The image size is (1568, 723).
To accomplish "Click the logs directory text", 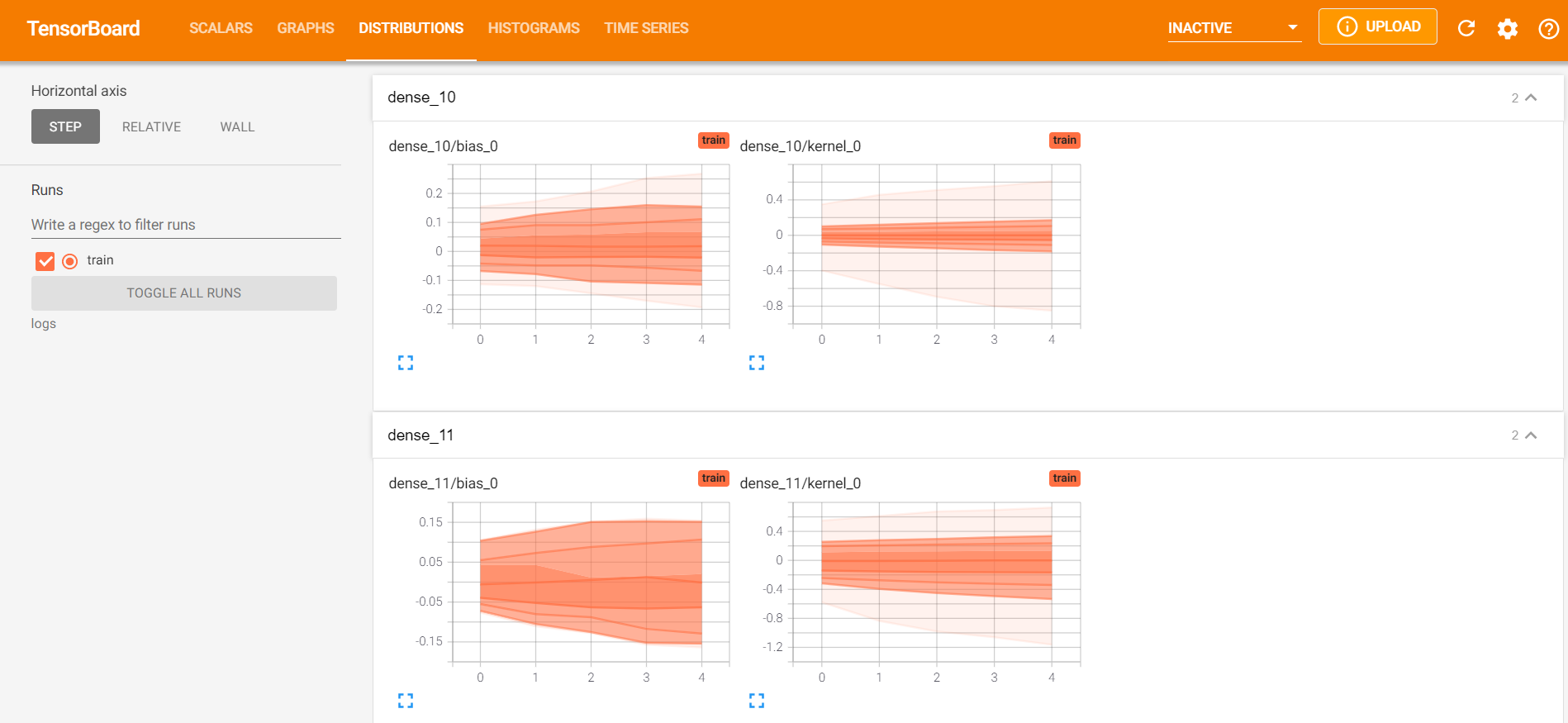I will [x=44, y=324].
